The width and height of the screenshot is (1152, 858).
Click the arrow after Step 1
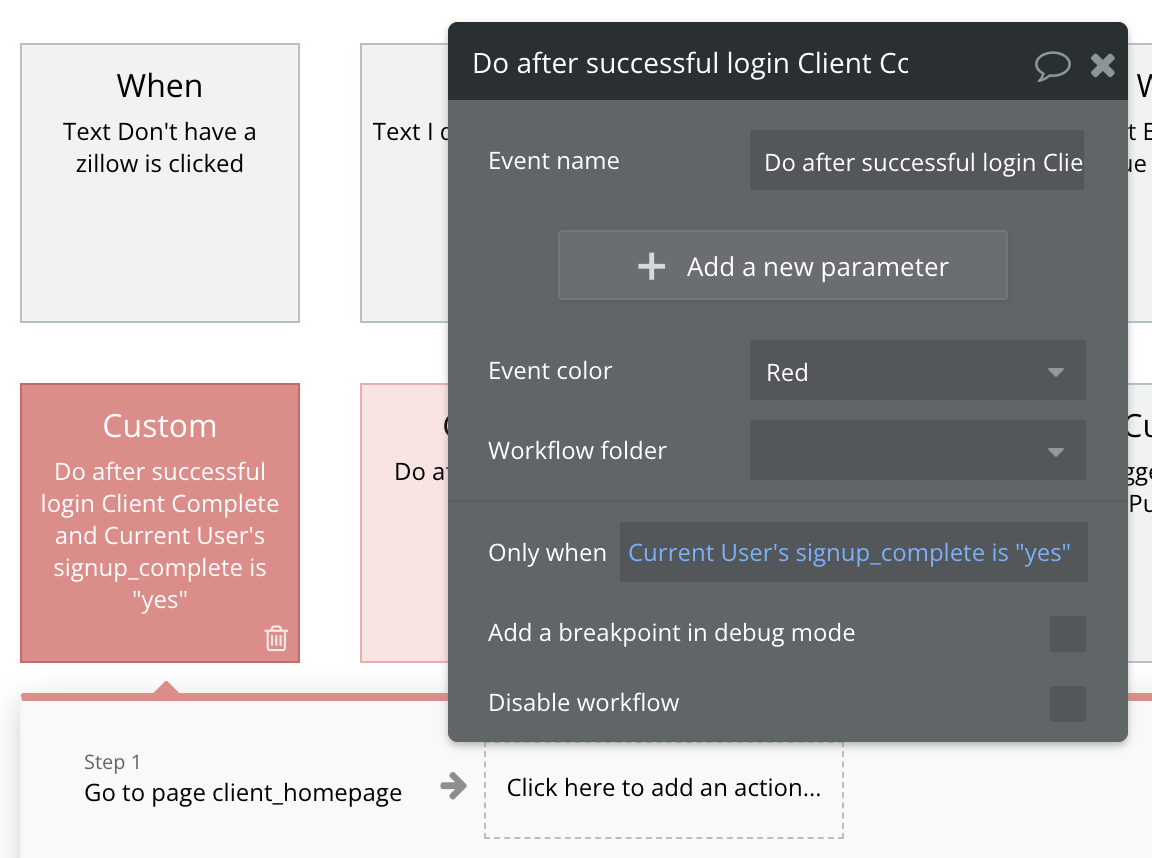coord(453,787)
